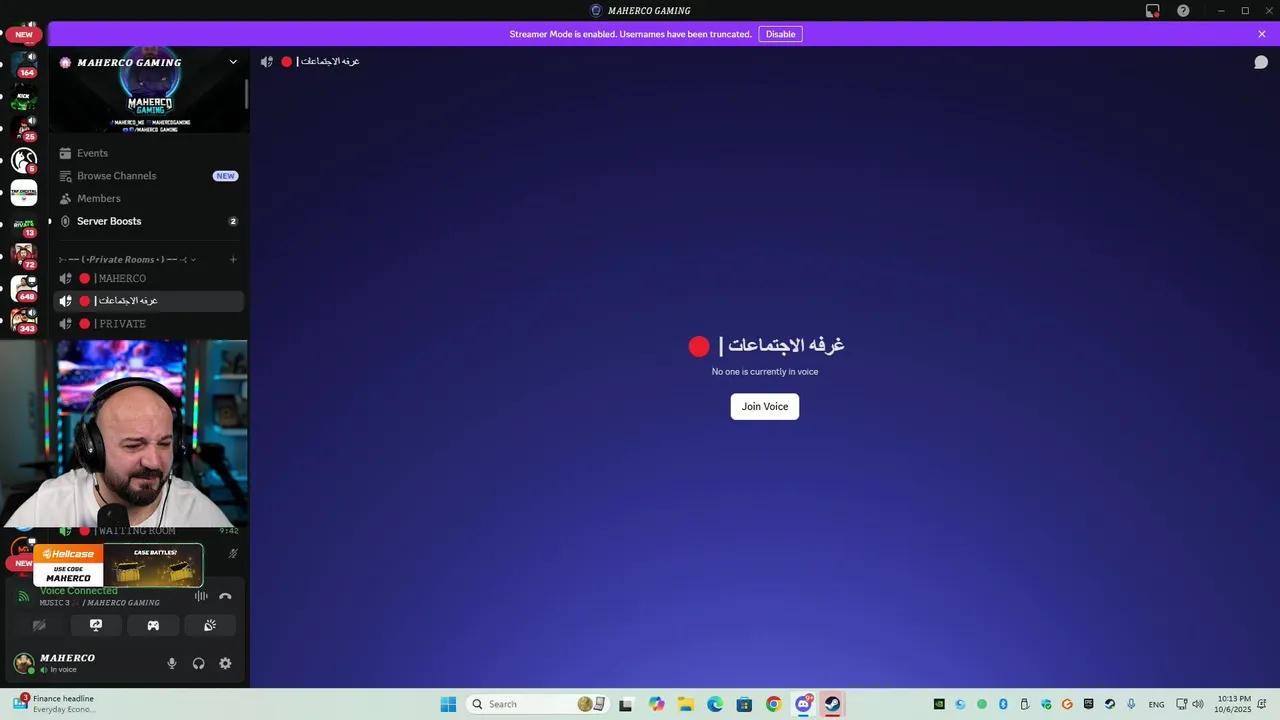This screenshot has height=720, width=1280.
Task: Select the | PRIVATE voice channel
Action: 147,324
